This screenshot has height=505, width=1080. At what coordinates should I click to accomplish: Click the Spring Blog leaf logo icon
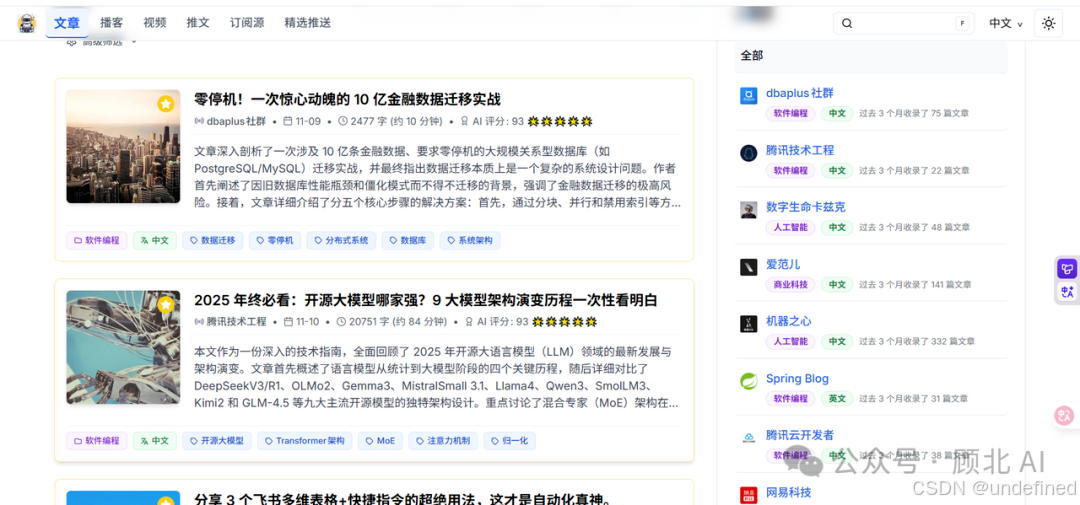click(749, 381)
